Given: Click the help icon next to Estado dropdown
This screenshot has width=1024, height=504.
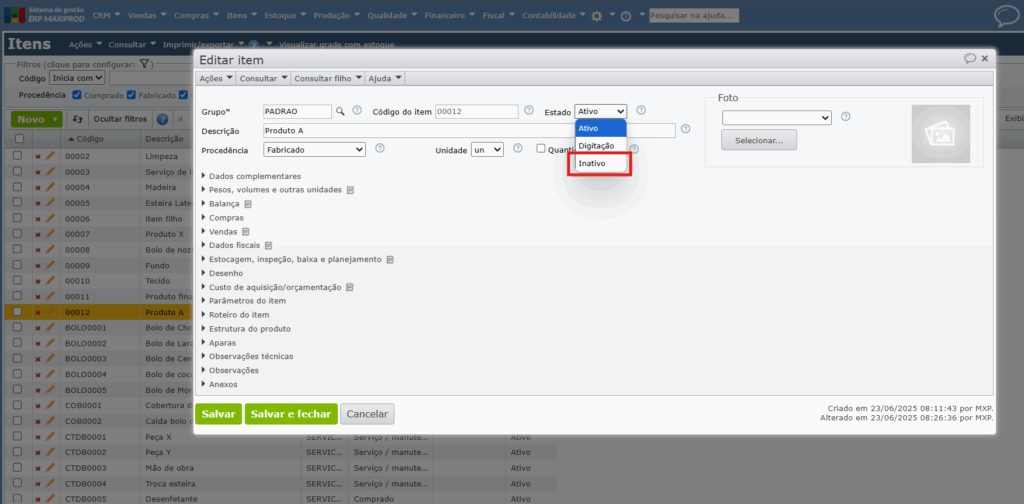Looking at the screenshot, I should (x=641, y=111).
